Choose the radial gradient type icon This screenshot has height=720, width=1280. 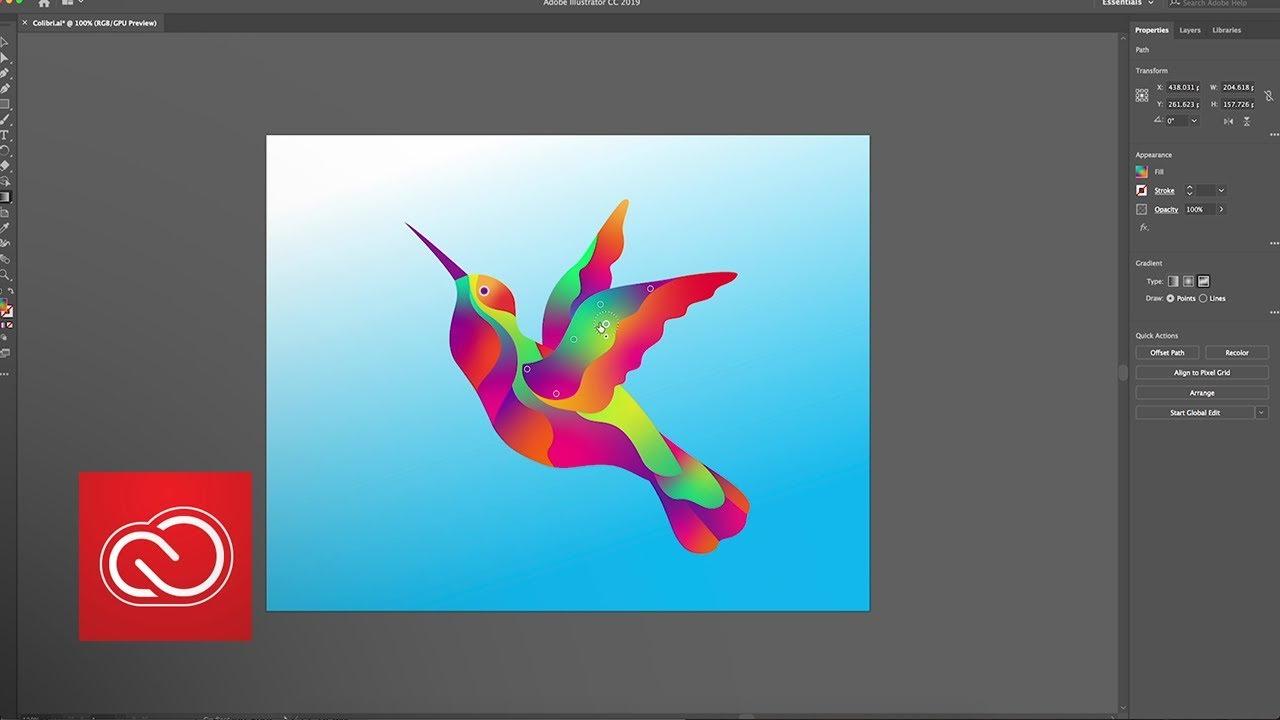click(1188, 282)
